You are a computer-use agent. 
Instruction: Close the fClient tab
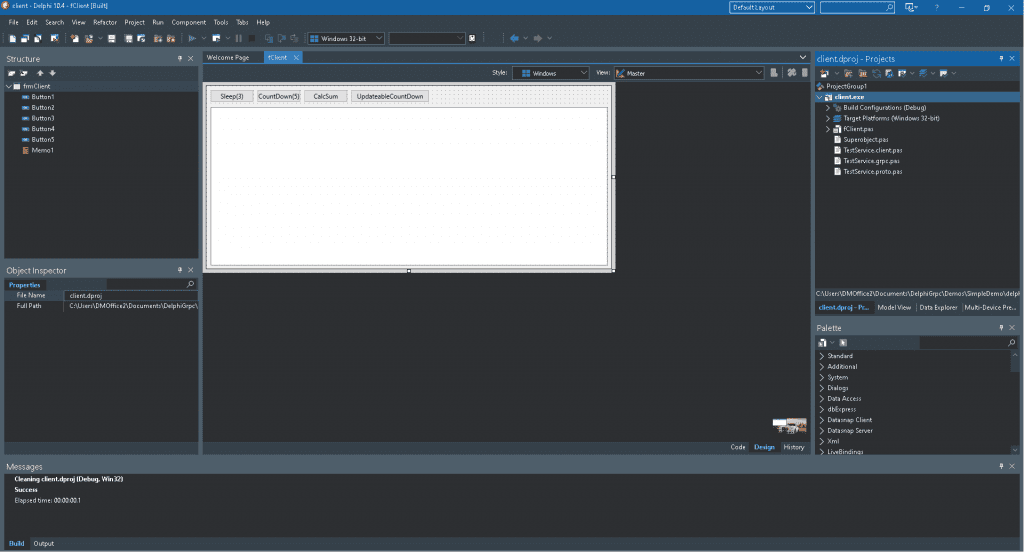(x=296, y=57)
